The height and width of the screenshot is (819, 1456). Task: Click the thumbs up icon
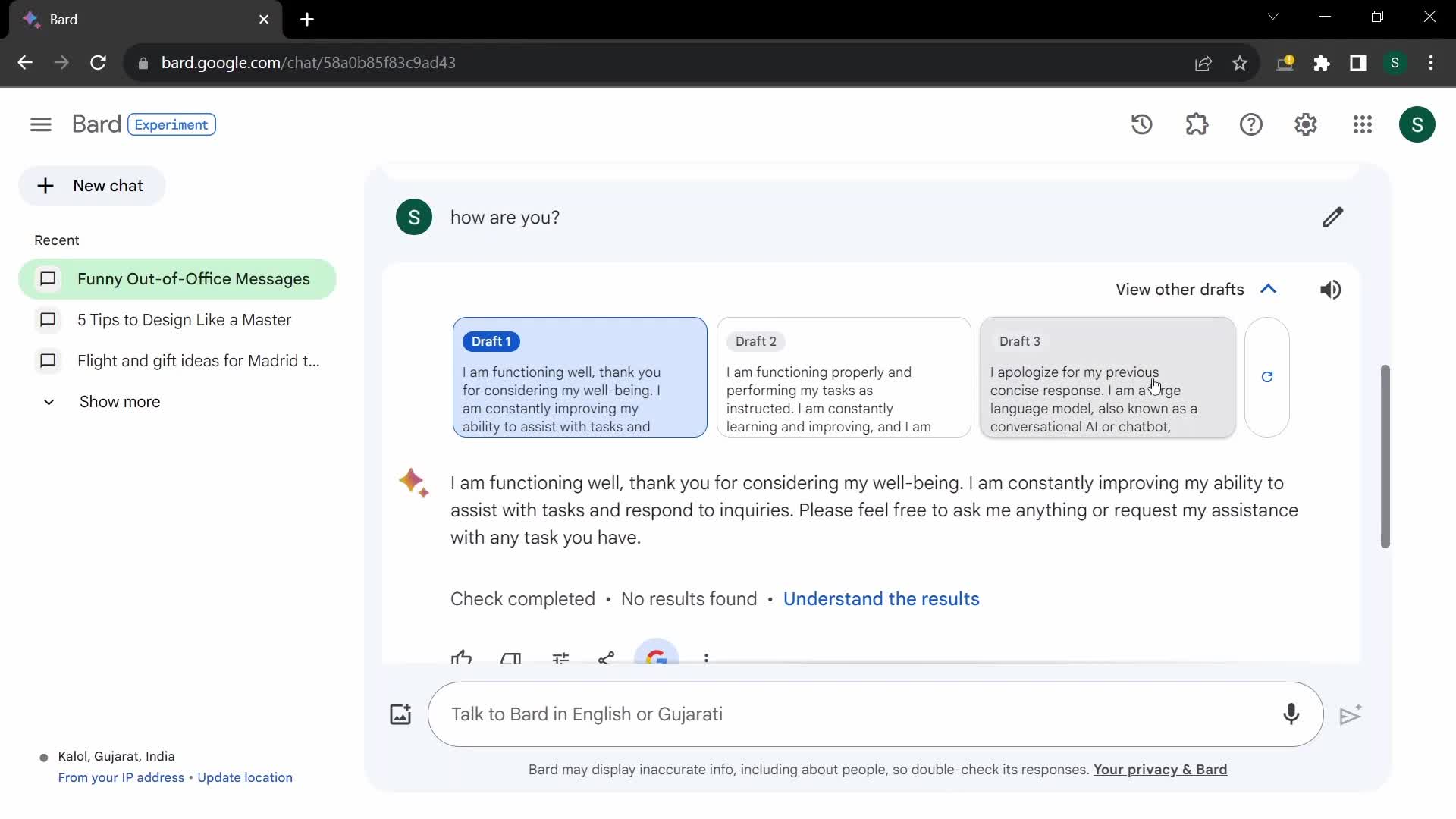coord(462,657)
